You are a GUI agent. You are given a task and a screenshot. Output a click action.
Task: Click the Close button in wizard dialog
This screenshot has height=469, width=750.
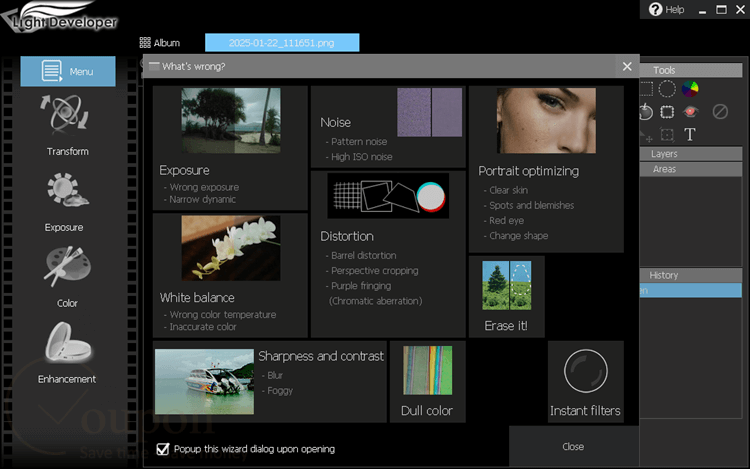(574, 447)
